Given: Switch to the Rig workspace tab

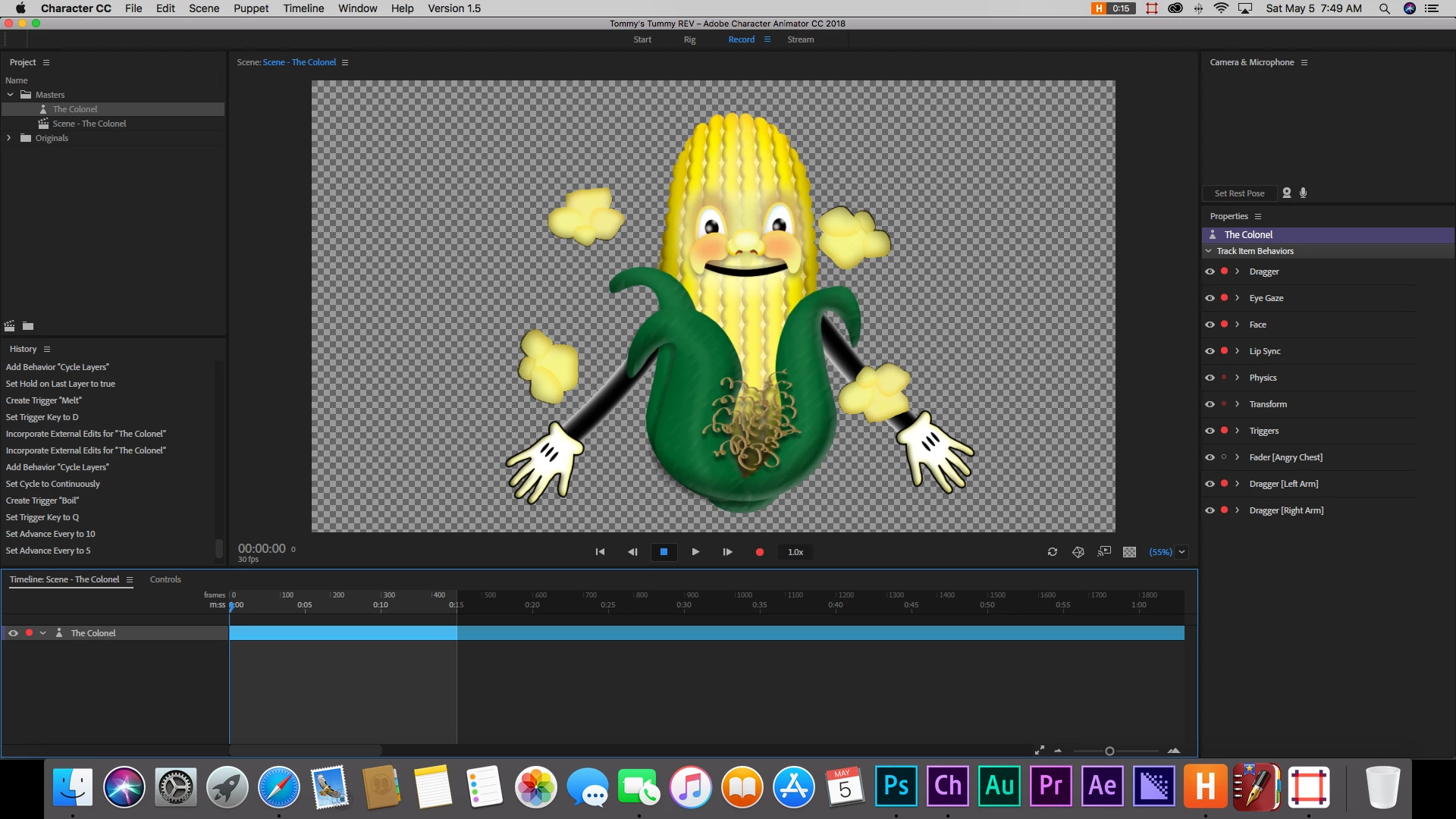Looking at the screenshot, I should [689, 39].
